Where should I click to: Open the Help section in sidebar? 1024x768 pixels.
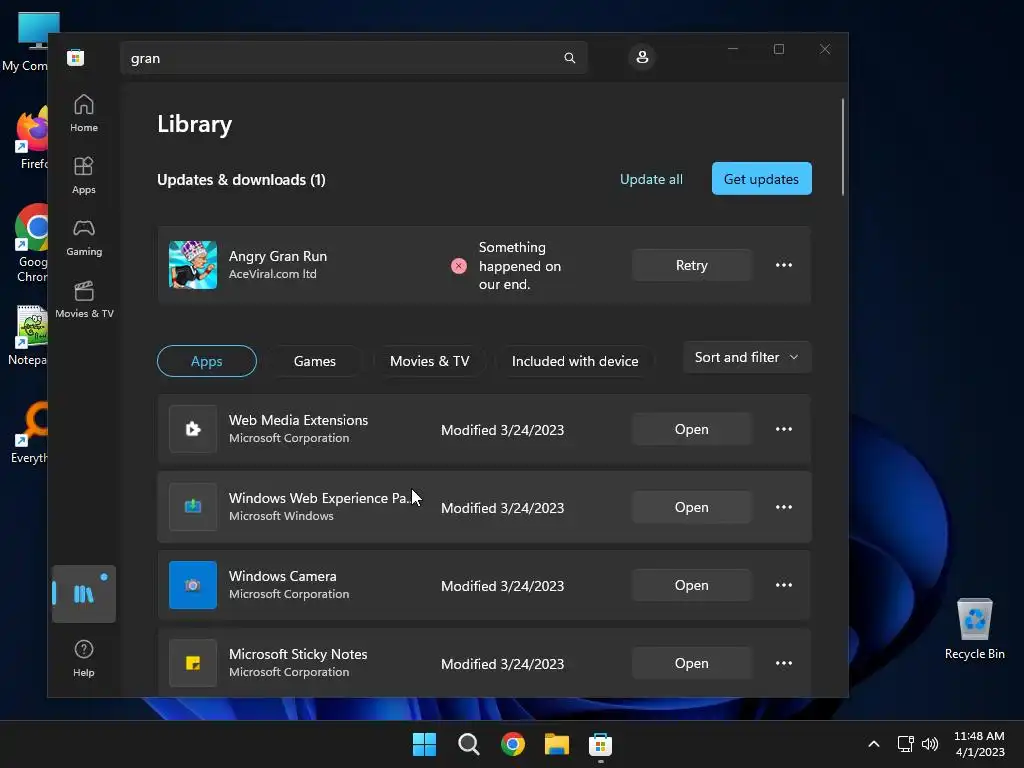(x=84, y=658)
